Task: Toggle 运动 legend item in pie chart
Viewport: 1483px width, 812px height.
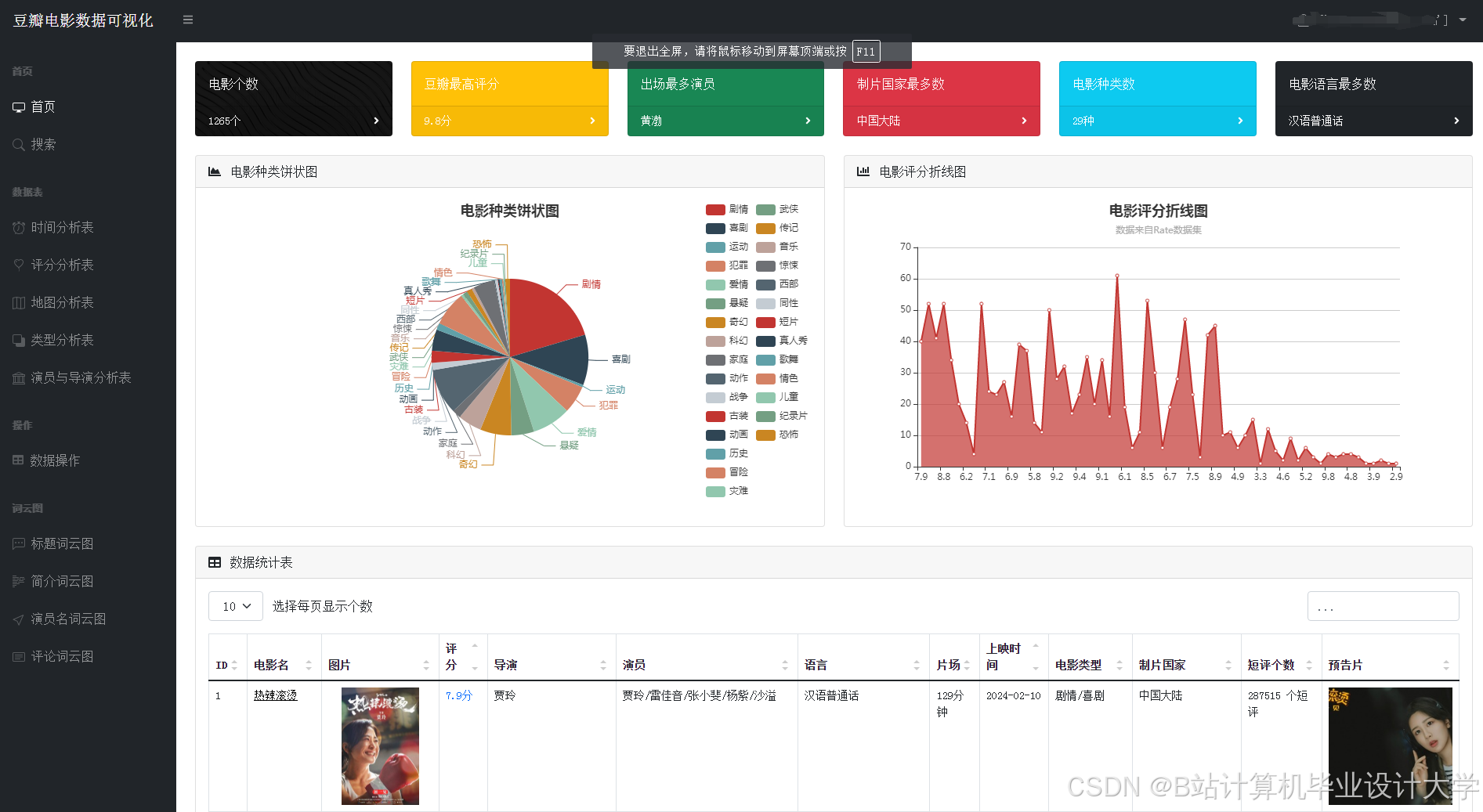Action: pyautogui.click(x=727, y=247)
